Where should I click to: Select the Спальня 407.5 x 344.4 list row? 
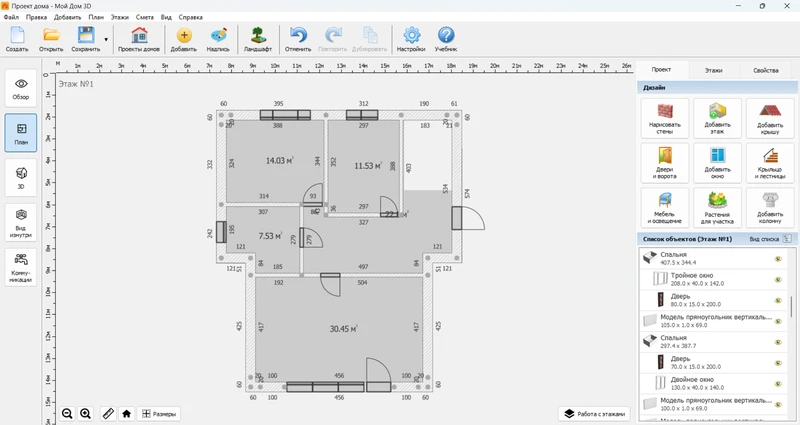tap(713, 258)
